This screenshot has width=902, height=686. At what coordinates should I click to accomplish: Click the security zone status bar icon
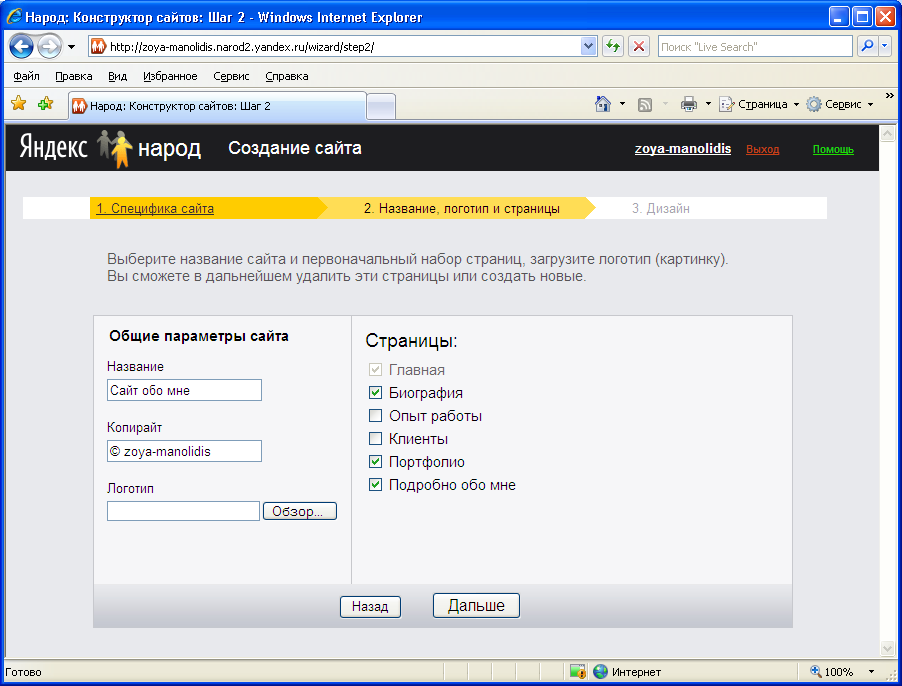click(577, 671)
